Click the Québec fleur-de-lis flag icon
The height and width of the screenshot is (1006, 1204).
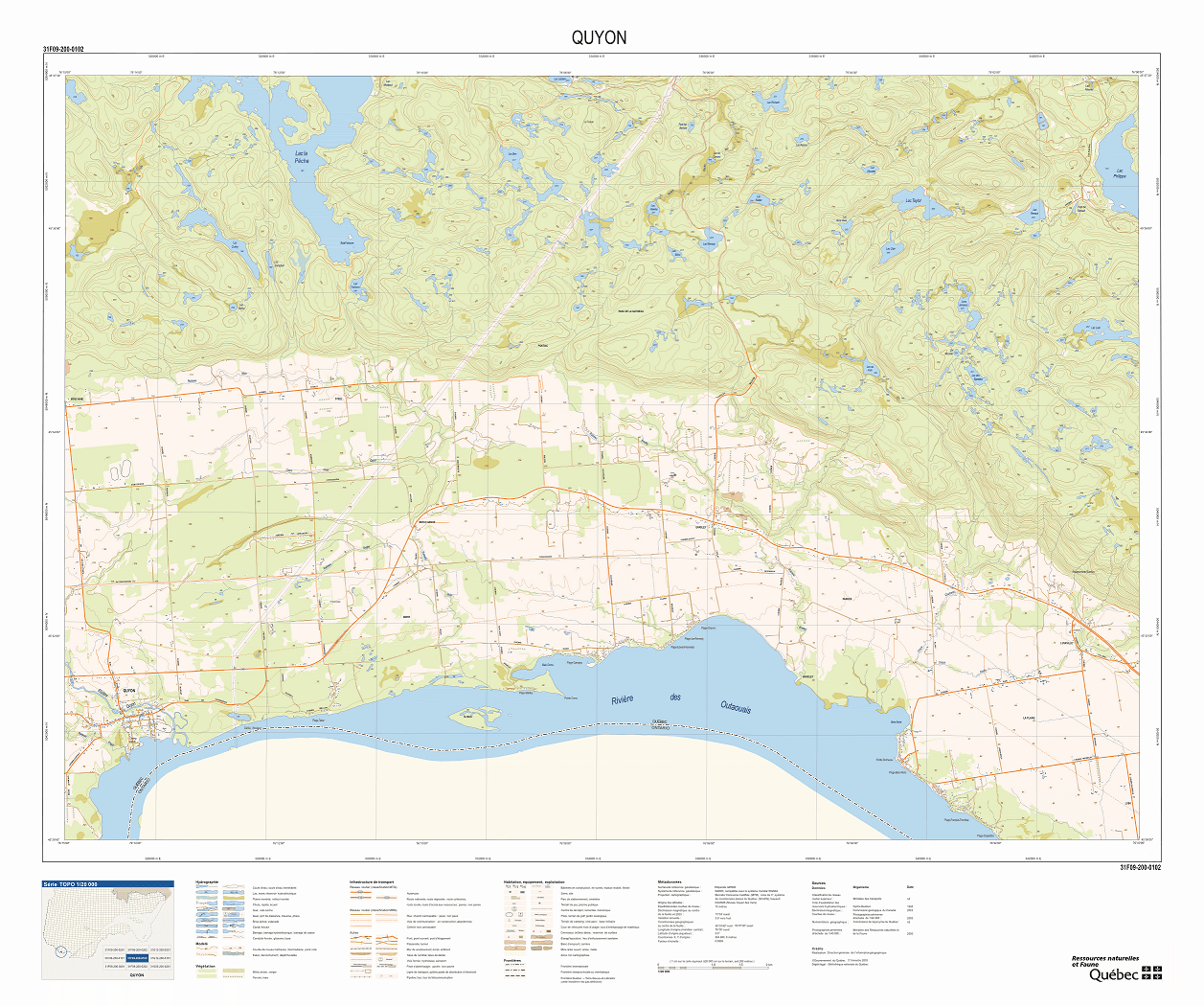click(x=1153, y=973)
